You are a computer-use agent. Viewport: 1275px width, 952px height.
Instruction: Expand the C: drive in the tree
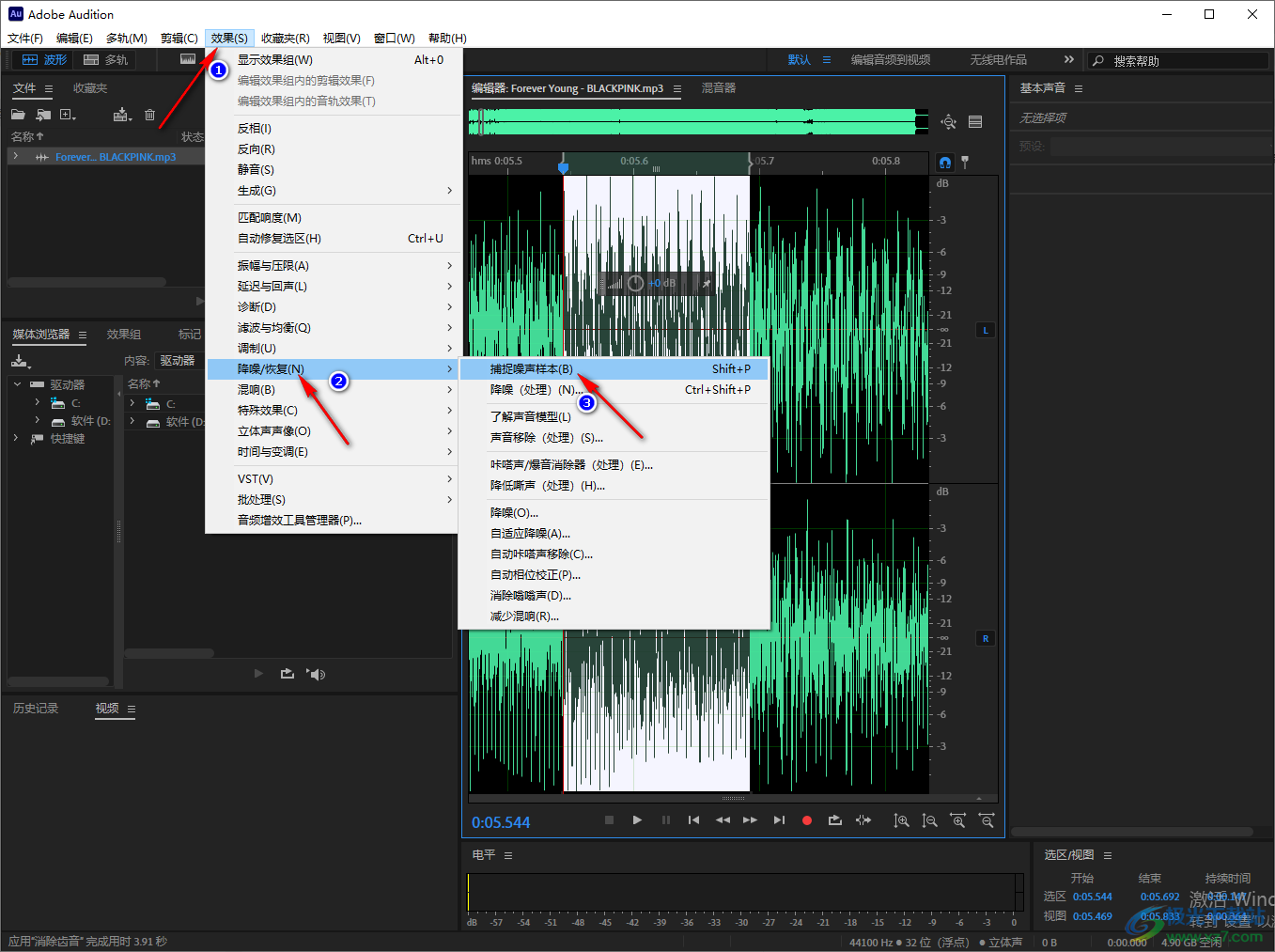38,402
